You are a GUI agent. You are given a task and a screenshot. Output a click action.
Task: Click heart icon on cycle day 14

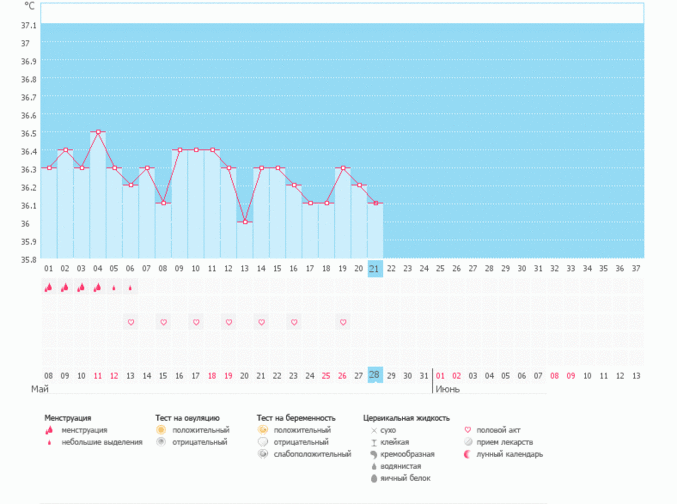[261, 322]
